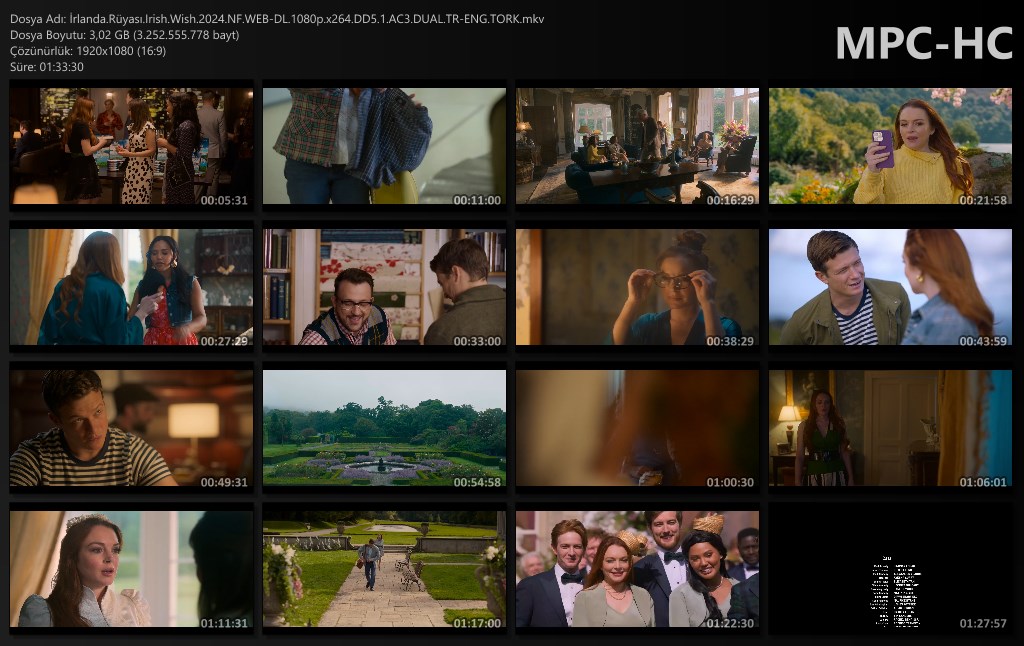Click the 'Süre: 01:33:30' duration line
This screenshot has height=646, width=1024.
47,67
